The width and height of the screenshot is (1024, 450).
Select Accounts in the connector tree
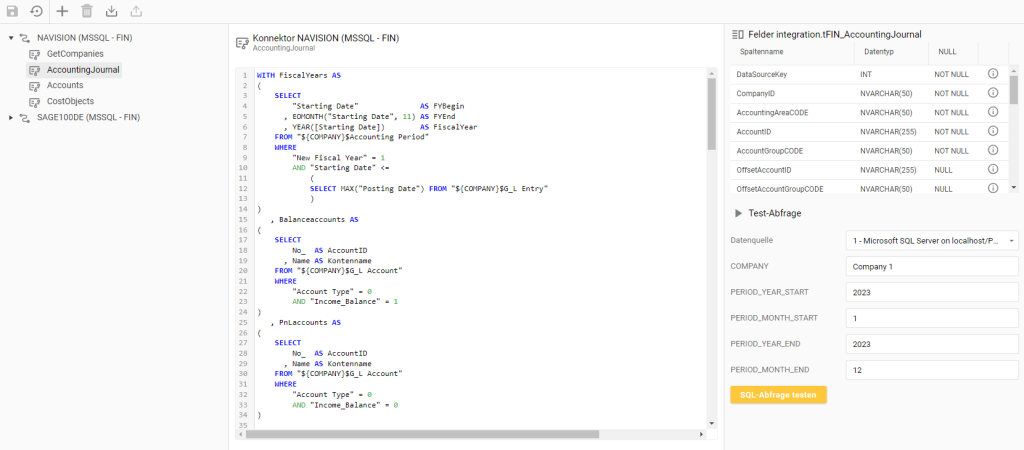65,86
